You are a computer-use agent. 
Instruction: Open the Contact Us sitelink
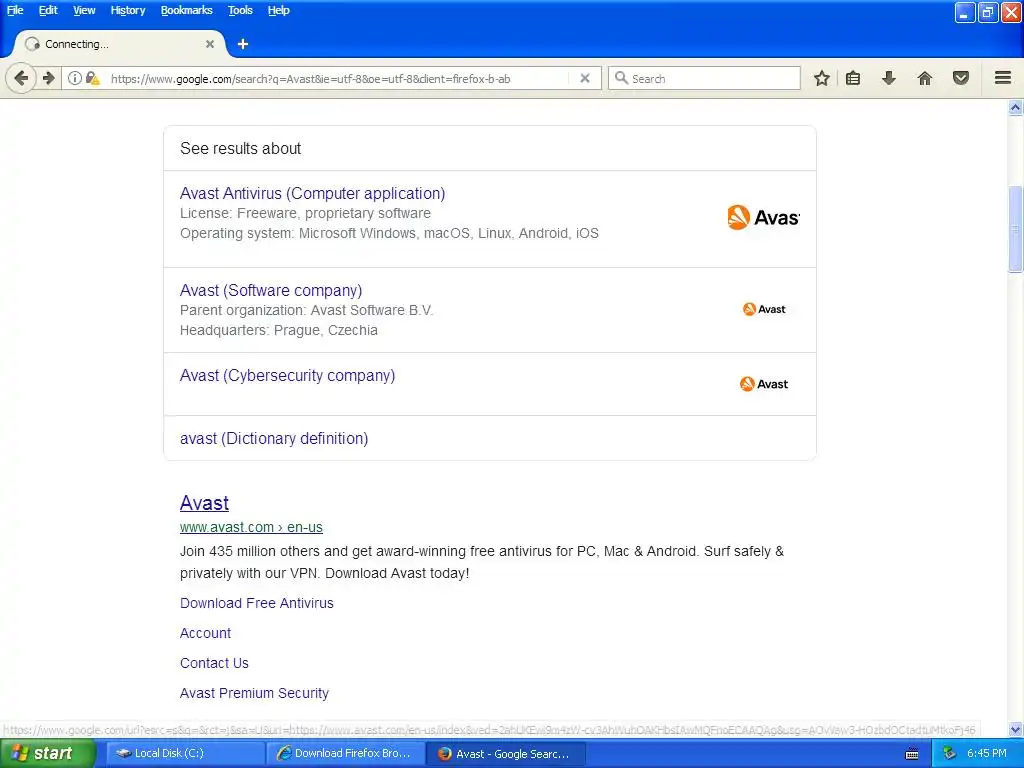[214, 663]
